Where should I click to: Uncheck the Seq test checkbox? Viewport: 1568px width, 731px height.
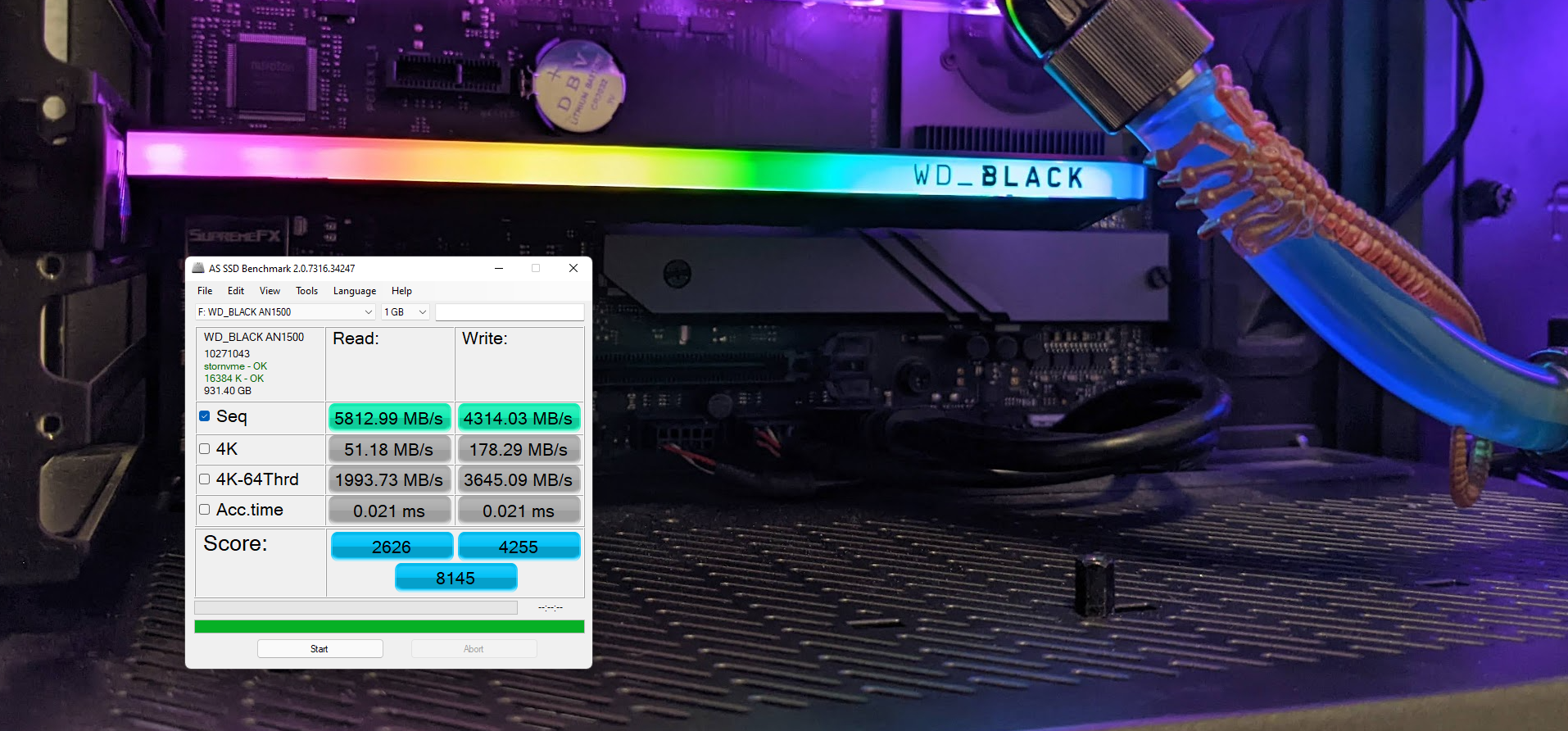[x=205, y=416]
